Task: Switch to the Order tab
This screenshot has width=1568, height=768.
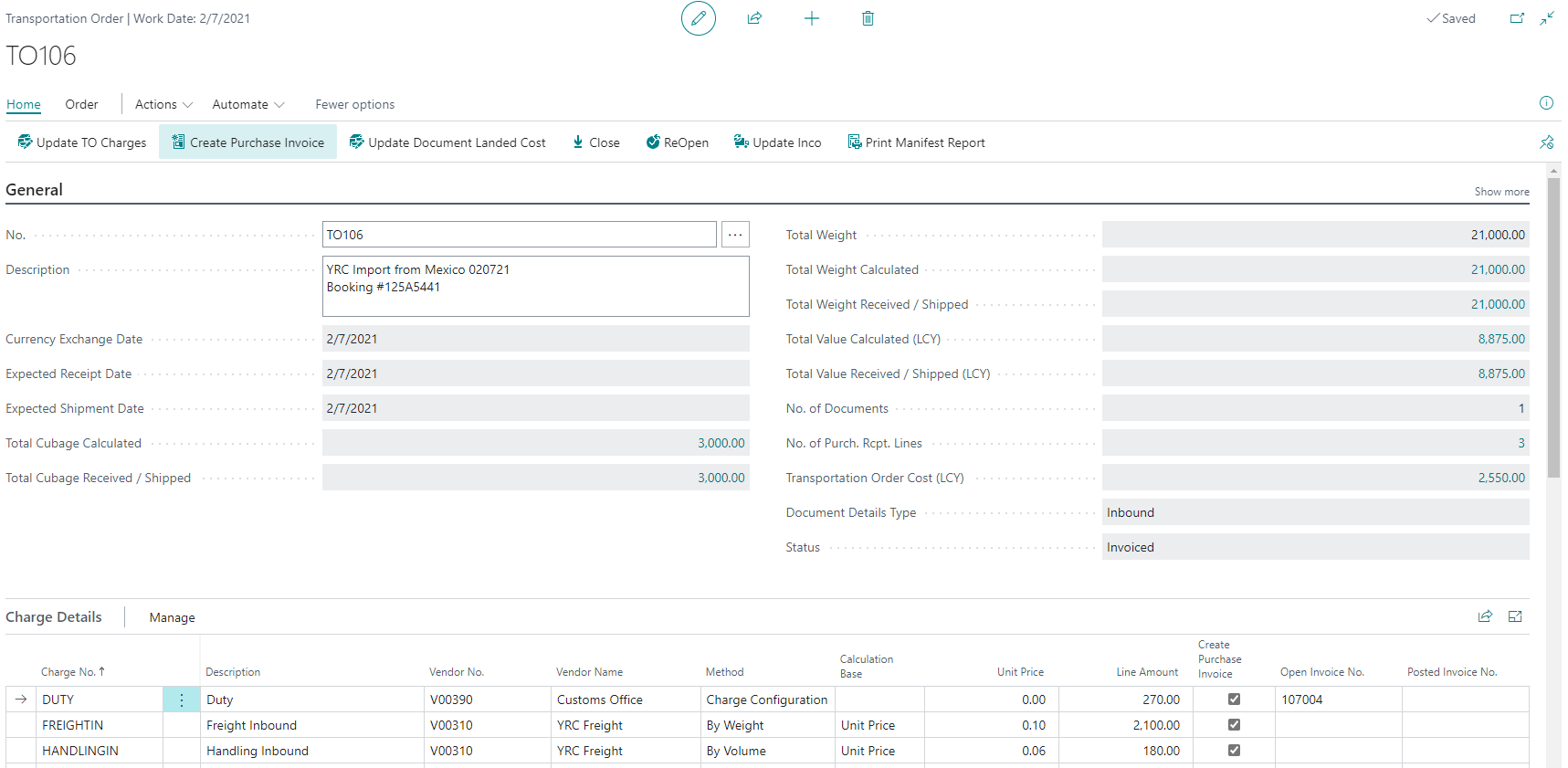Action: 81,104
